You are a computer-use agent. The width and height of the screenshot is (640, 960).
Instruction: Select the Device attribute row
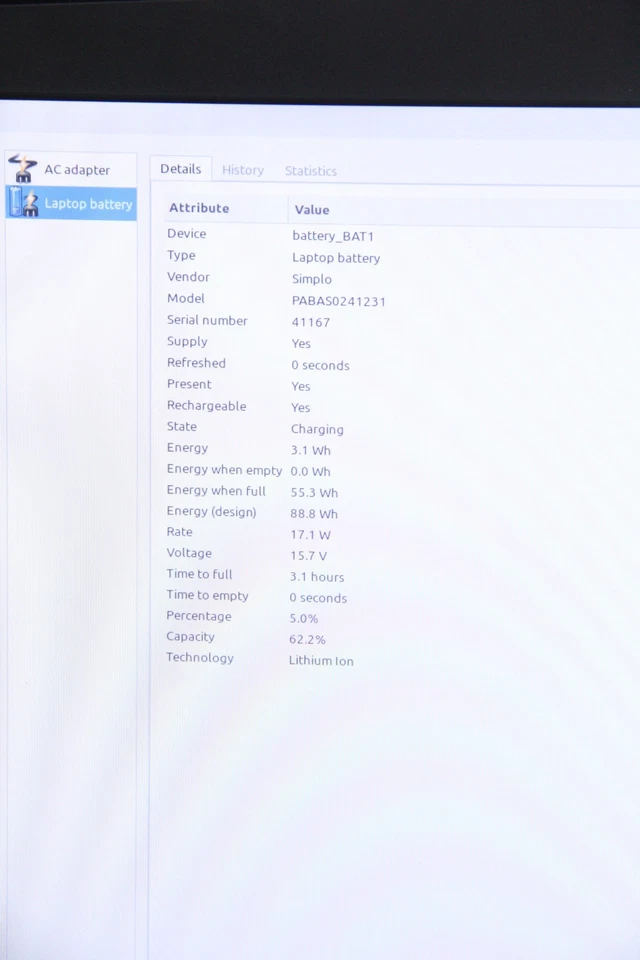187,234
